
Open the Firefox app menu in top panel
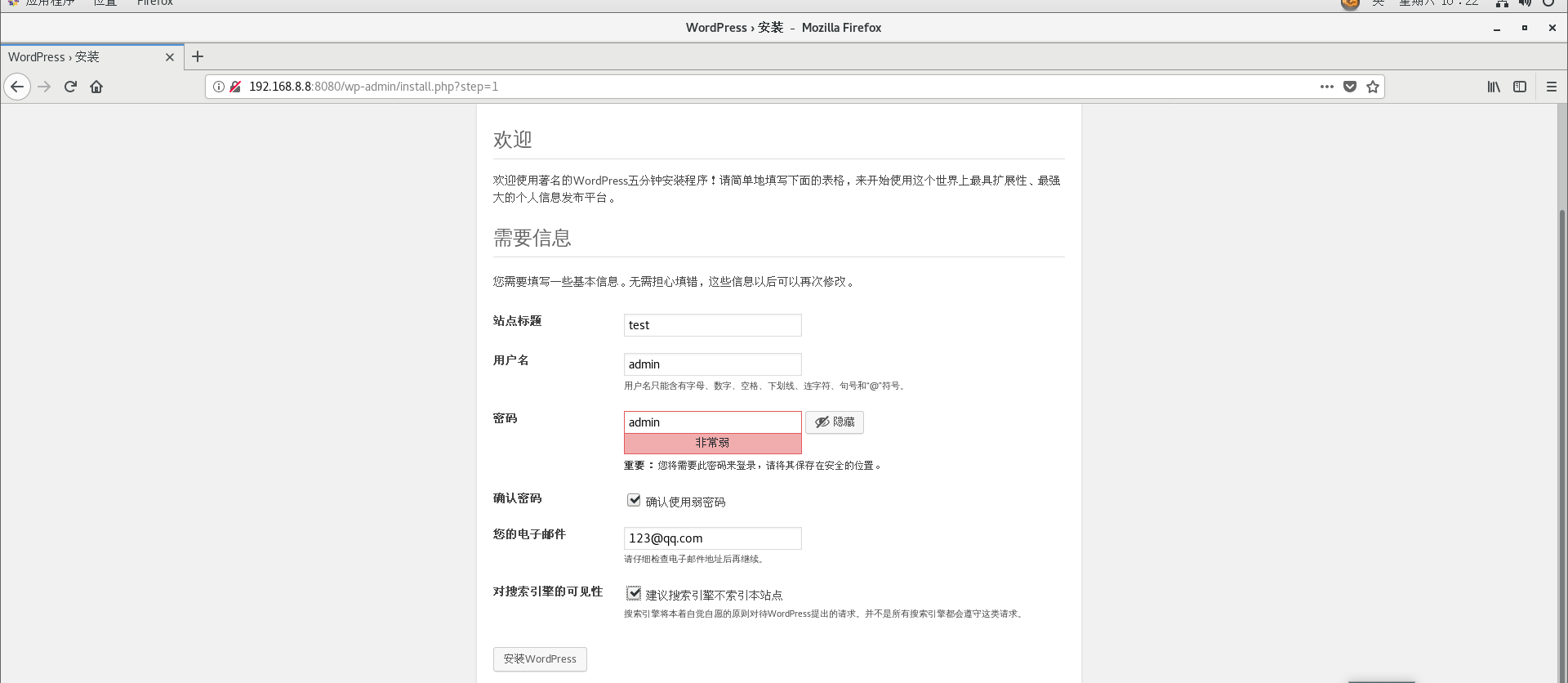[155, 3]
